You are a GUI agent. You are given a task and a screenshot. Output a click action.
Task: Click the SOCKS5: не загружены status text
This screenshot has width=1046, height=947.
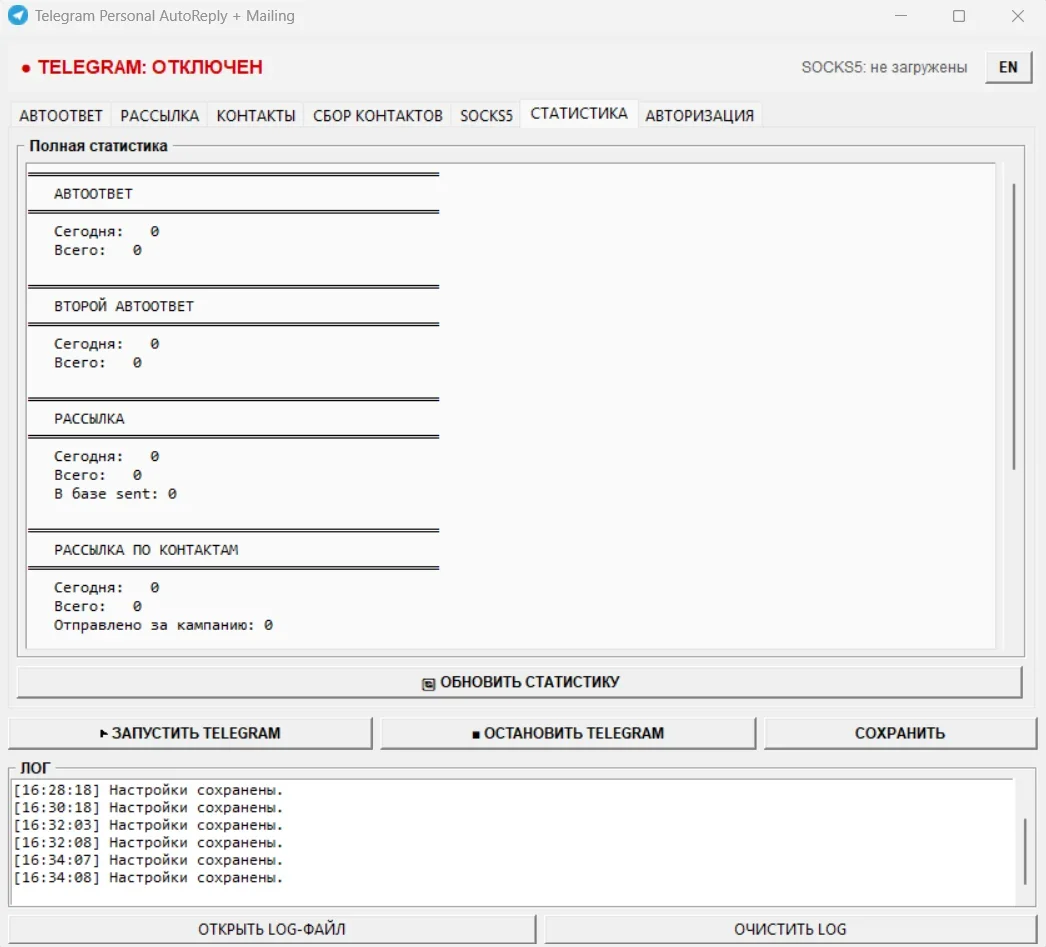pyautogui.click(x=884, y=67)
